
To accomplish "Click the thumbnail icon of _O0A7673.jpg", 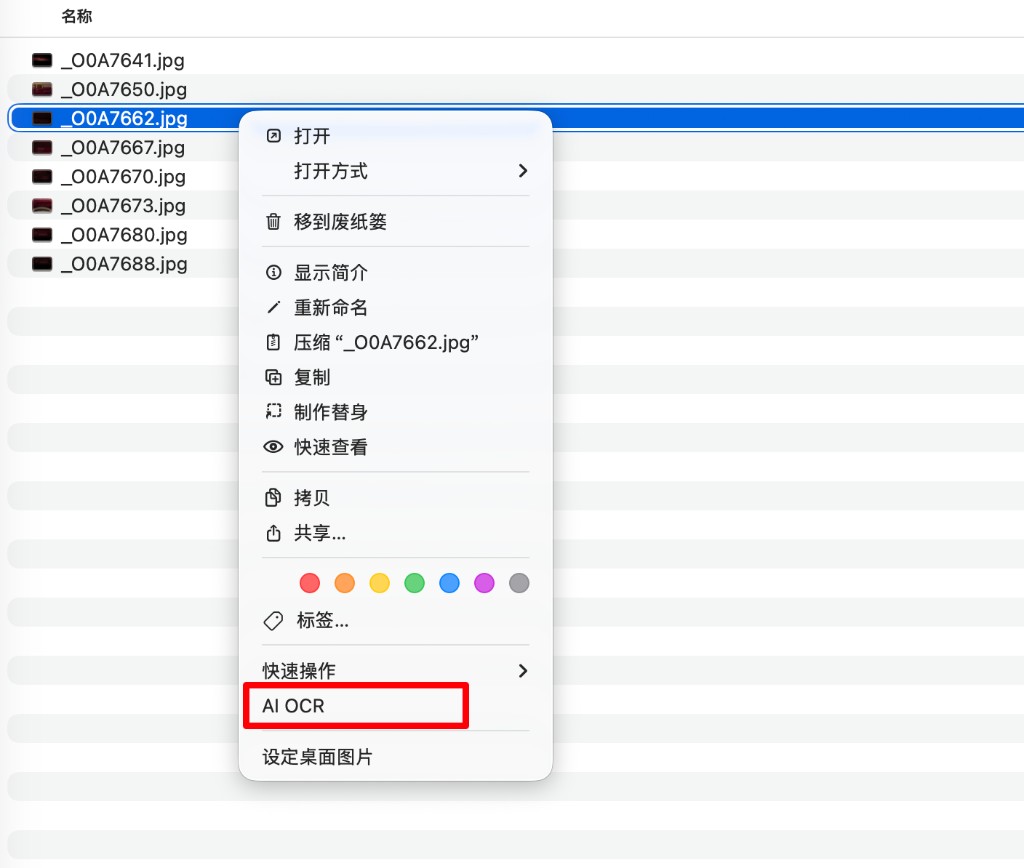I will coord(42,206).
